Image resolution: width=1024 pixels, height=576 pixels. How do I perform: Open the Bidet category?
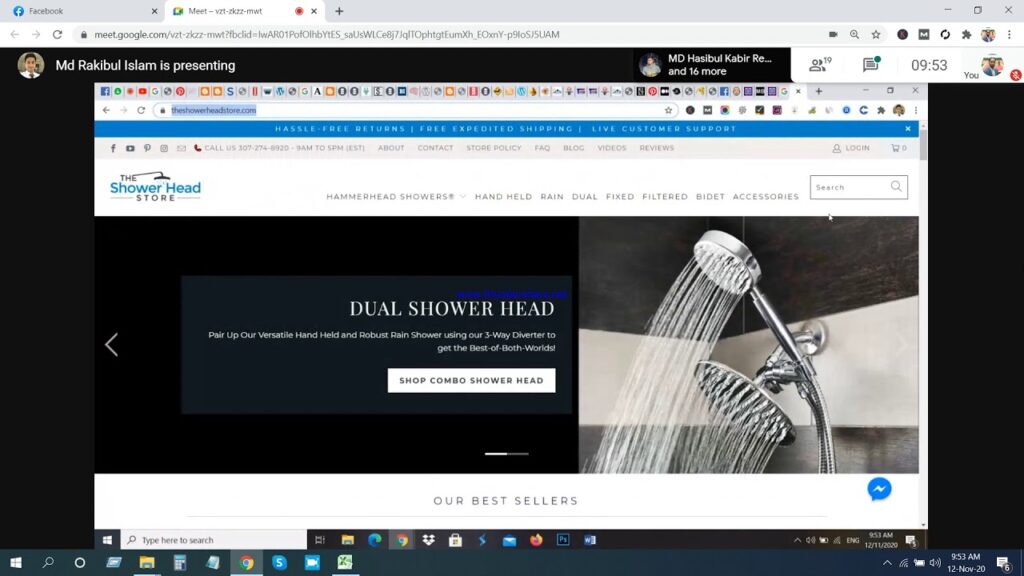(710, 197)
